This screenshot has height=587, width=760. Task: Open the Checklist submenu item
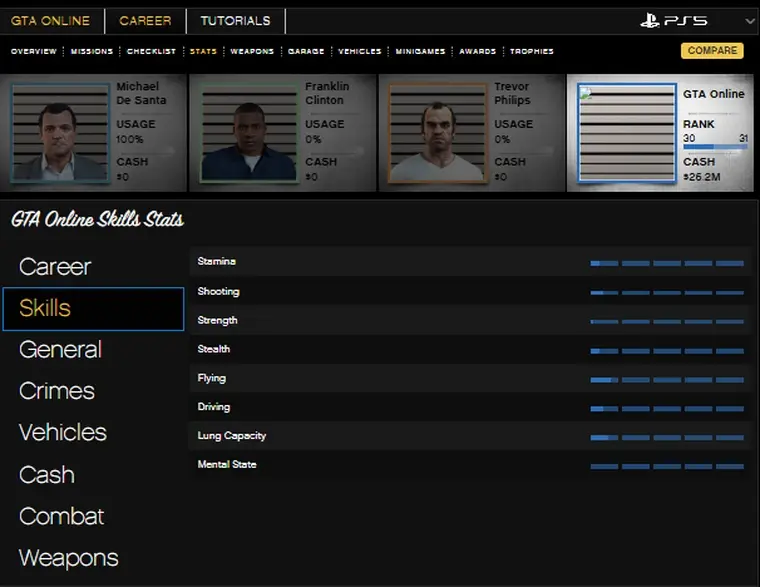[x=152, y=51]
